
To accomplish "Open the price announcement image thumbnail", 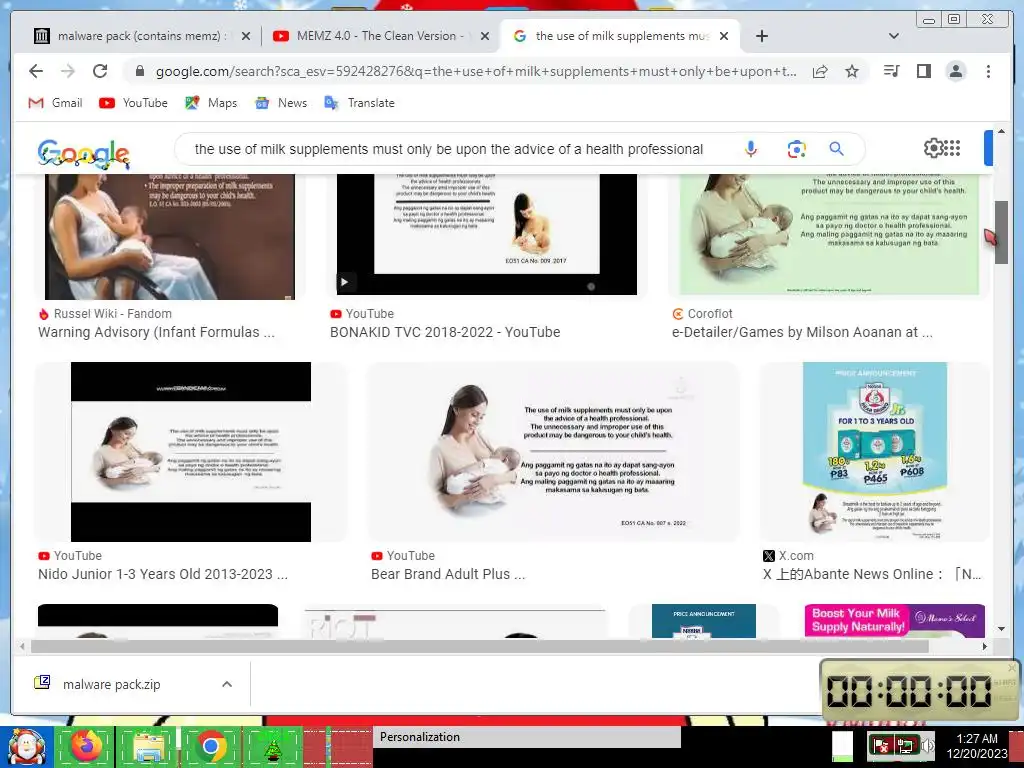I will pos(874,451).
